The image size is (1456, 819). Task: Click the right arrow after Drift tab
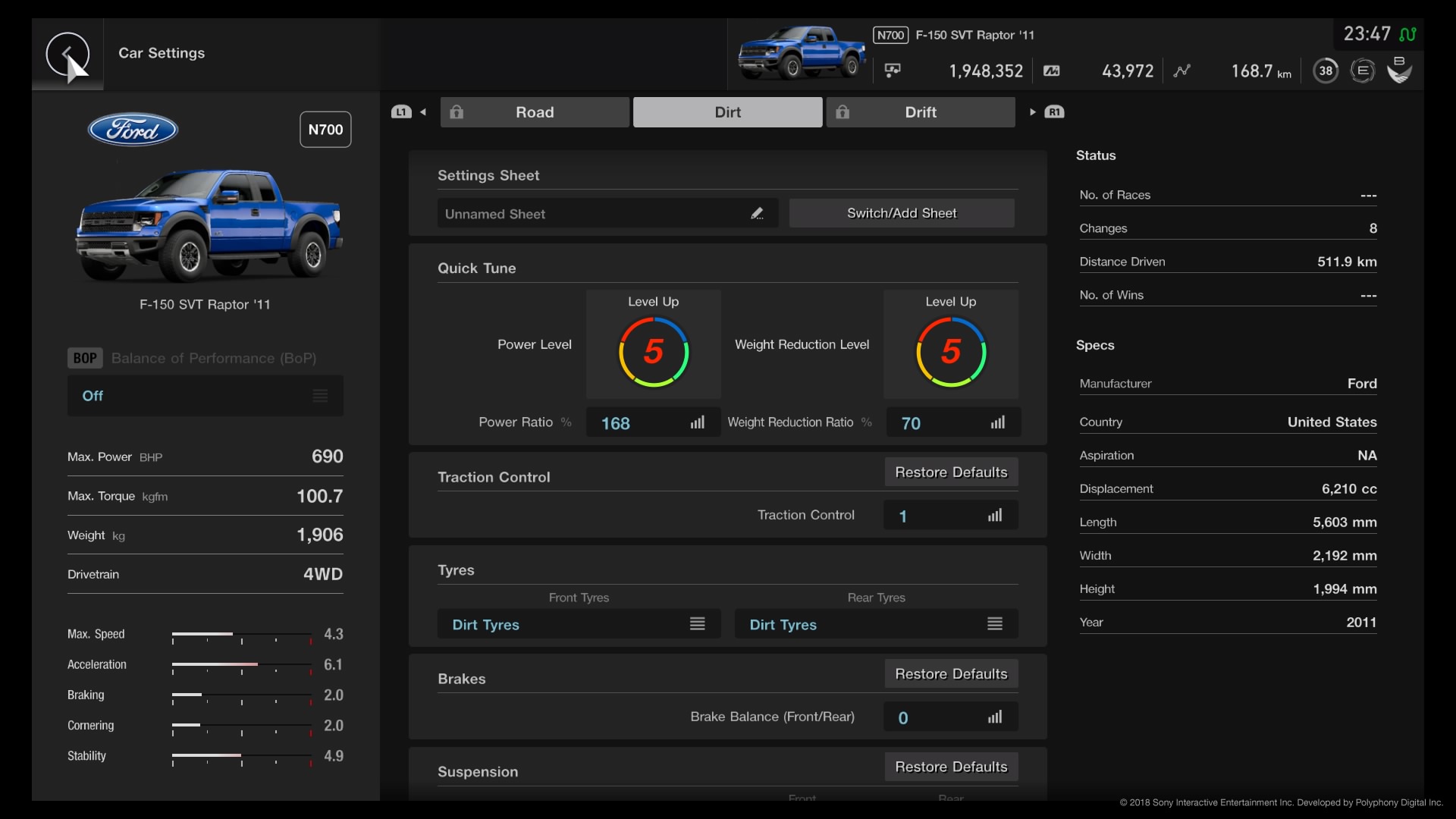pyautogui.click(x=1032, y=112)
